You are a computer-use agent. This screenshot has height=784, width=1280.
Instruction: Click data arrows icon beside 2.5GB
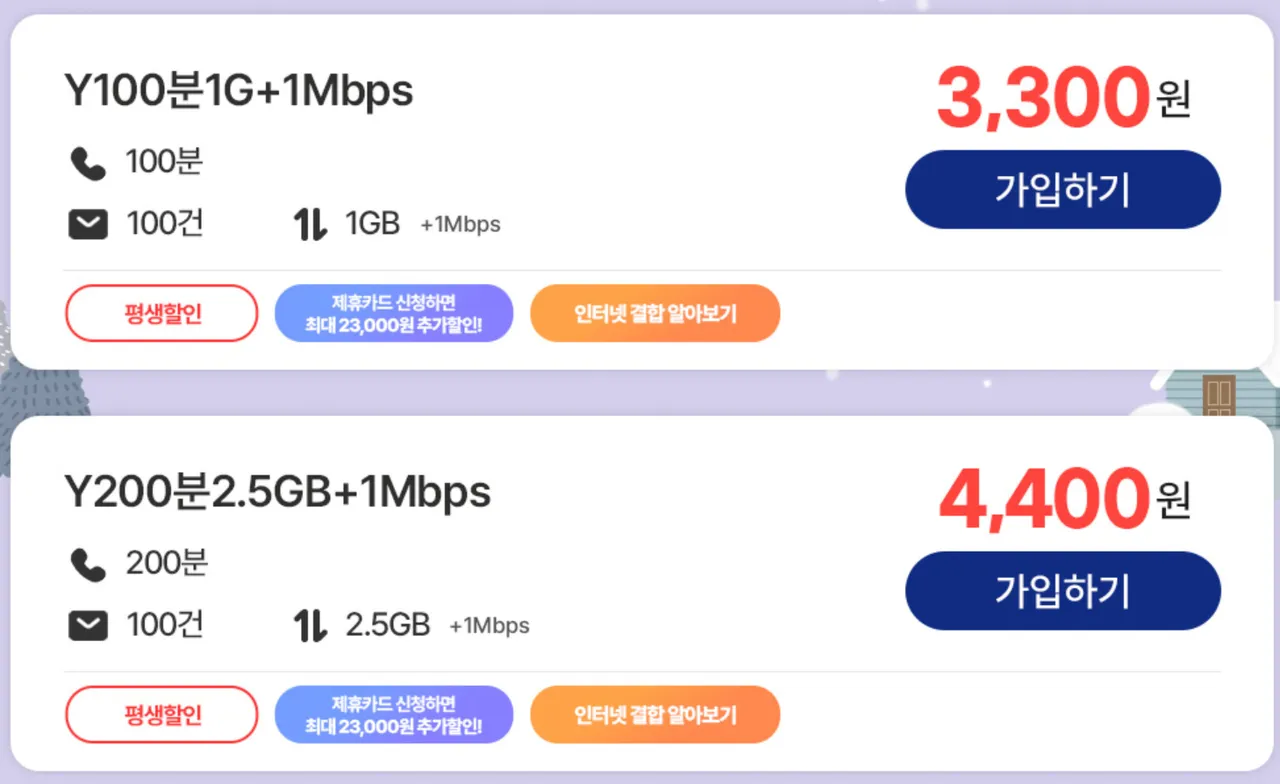coord(311,627)
